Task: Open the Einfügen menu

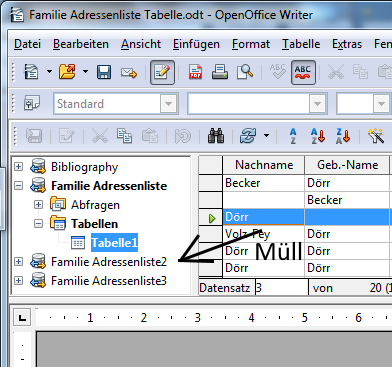Action: (196, 44)
